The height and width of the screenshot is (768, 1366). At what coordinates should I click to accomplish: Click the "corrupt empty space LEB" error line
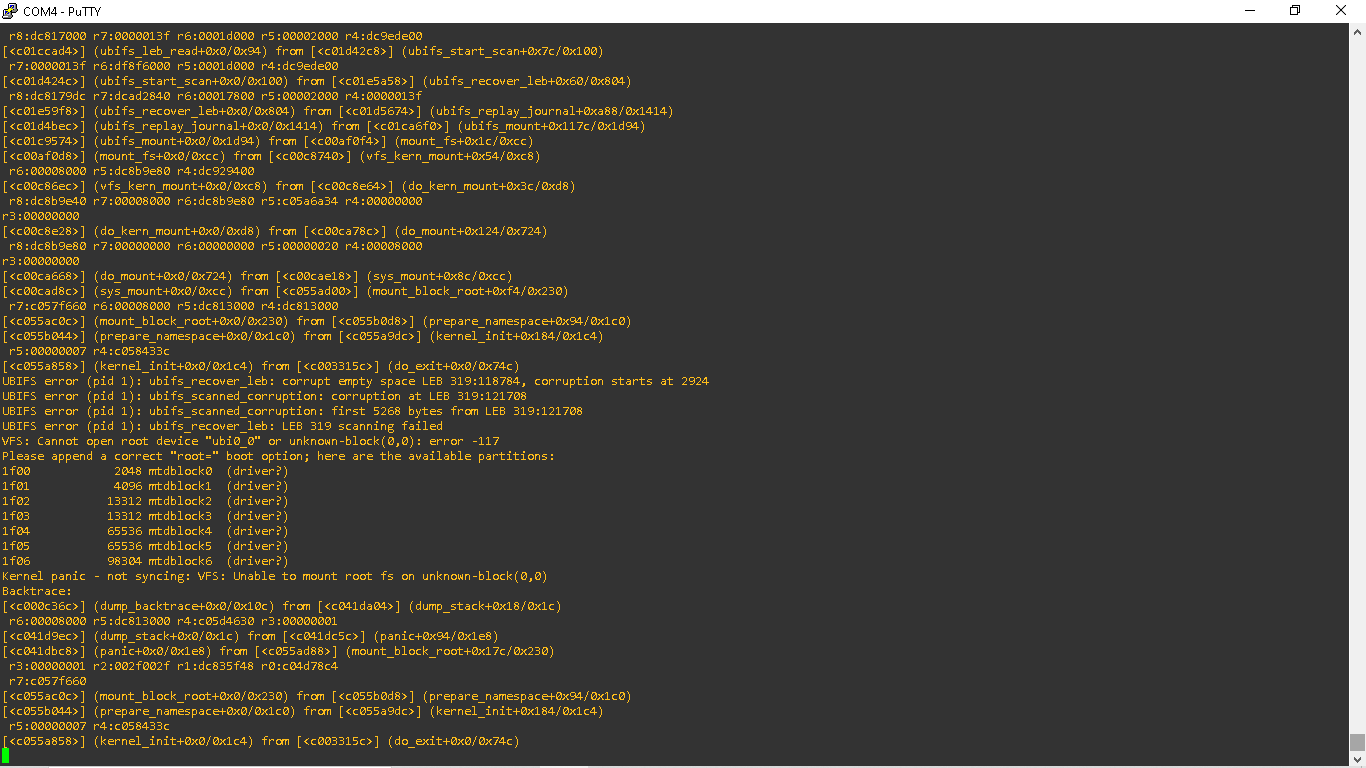(355, 381)
